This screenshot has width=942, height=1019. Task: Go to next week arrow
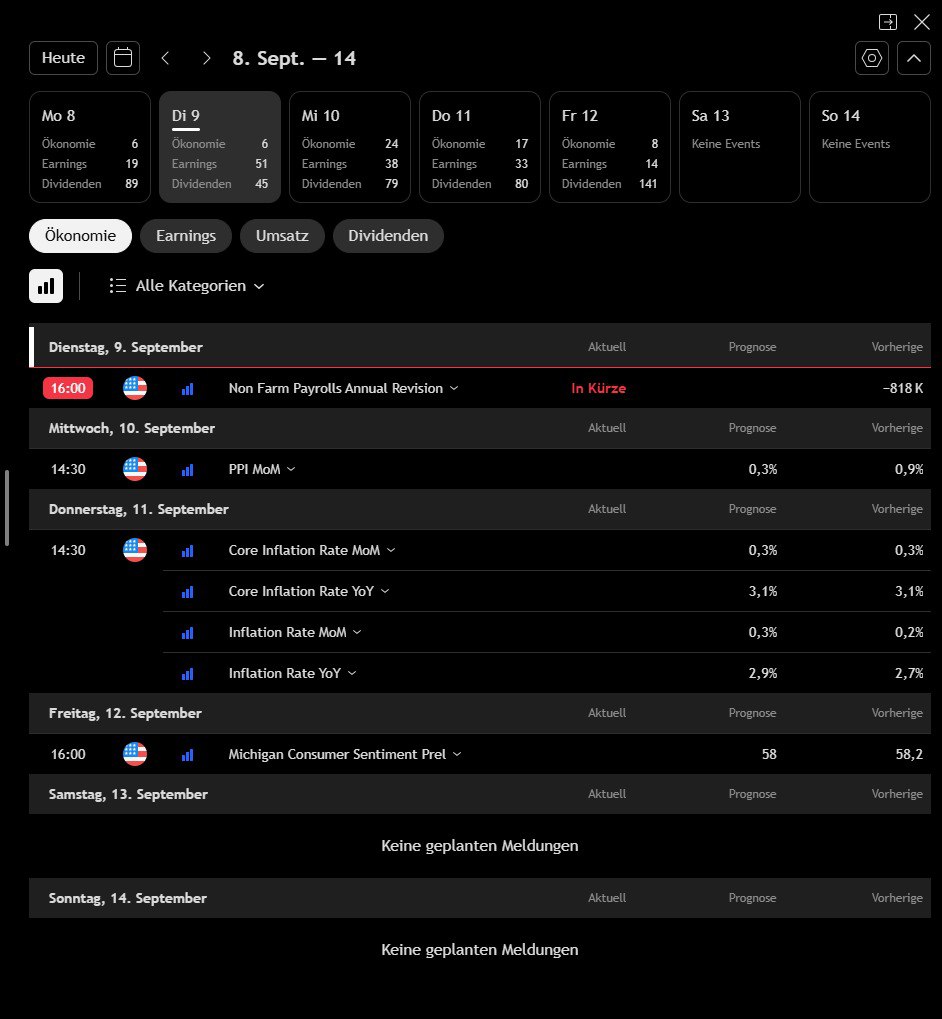(x=206, y=58)
